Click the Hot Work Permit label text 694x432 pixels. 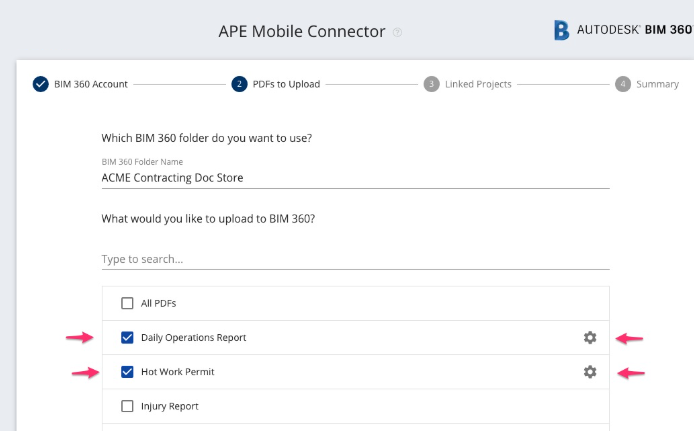tap(177, 372)
